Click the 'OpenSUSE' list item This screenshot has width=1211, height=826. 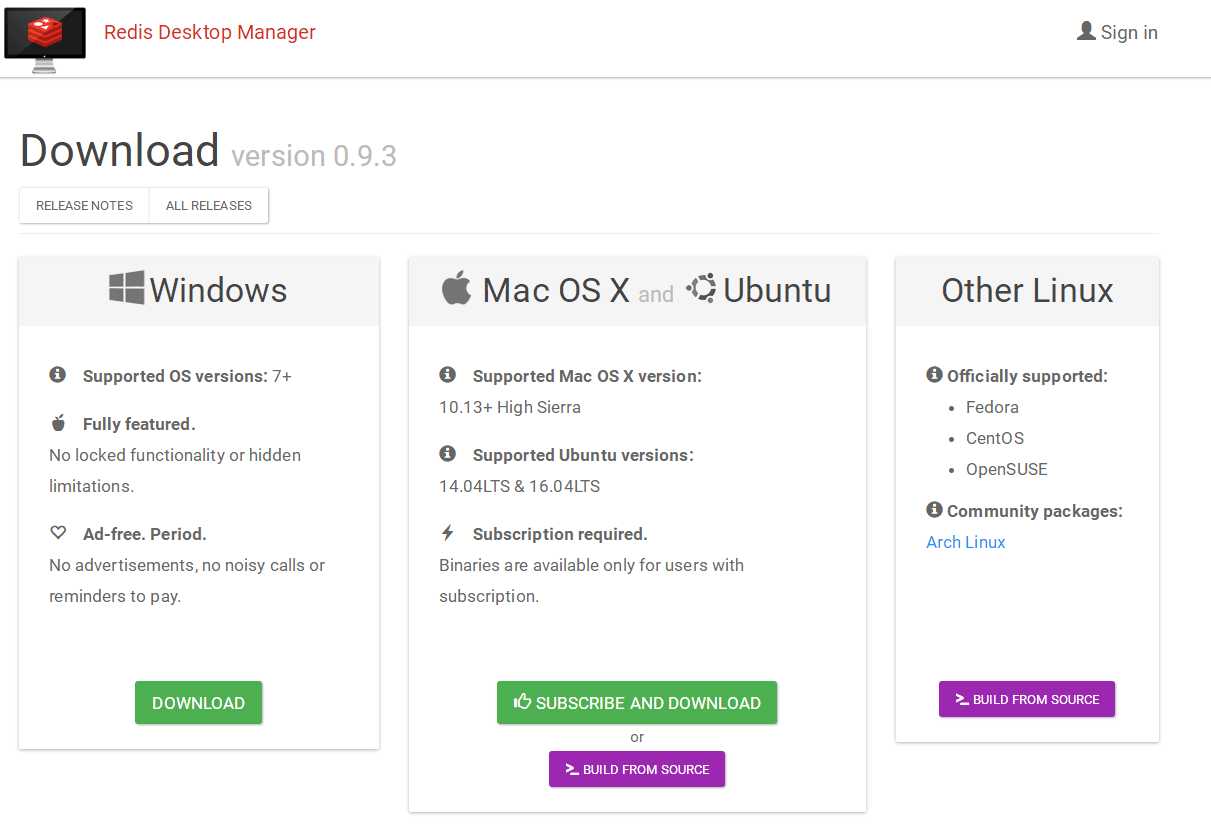click(x=1007, y=469)
